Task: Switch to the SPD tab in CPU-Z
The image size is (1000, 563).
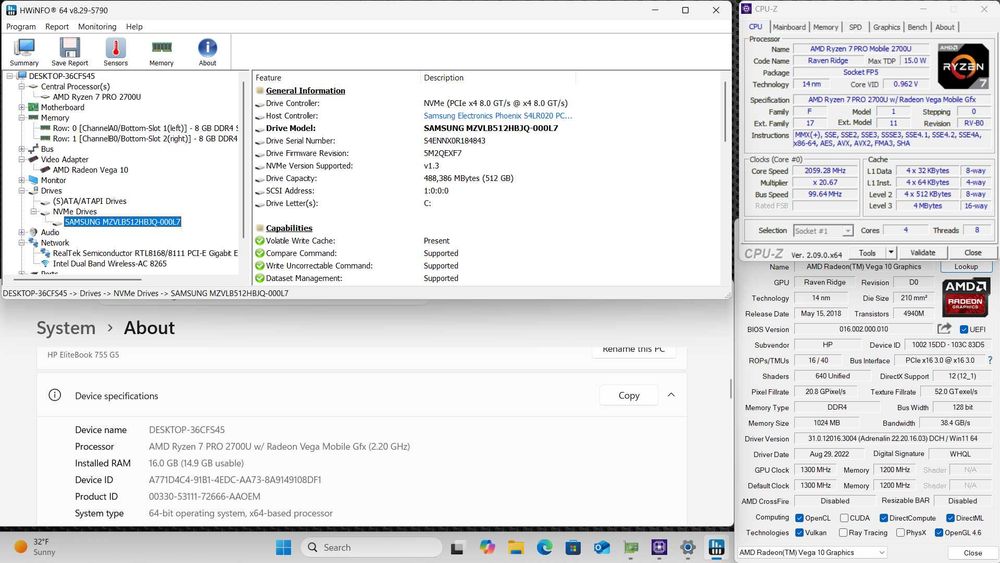Action: tap(855, 27)
